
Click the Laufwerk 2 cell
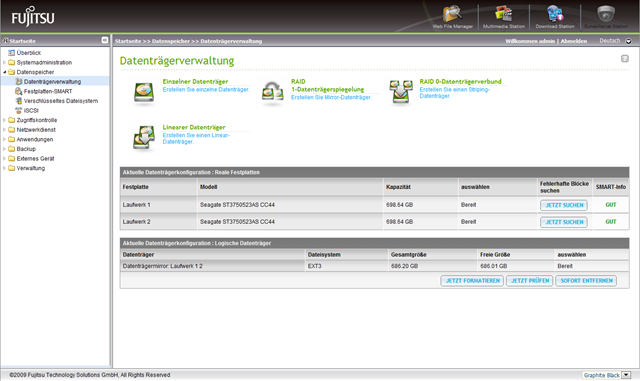pyautogui.click(x=158, y=222)
